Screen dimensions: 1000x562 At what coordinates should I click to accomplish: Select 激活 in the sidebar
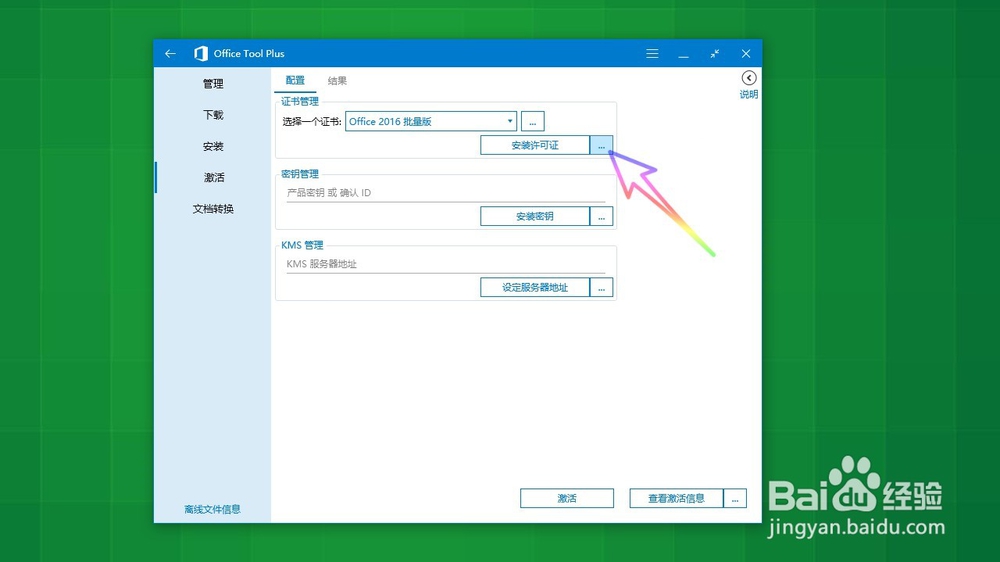(x=213, y=177)
